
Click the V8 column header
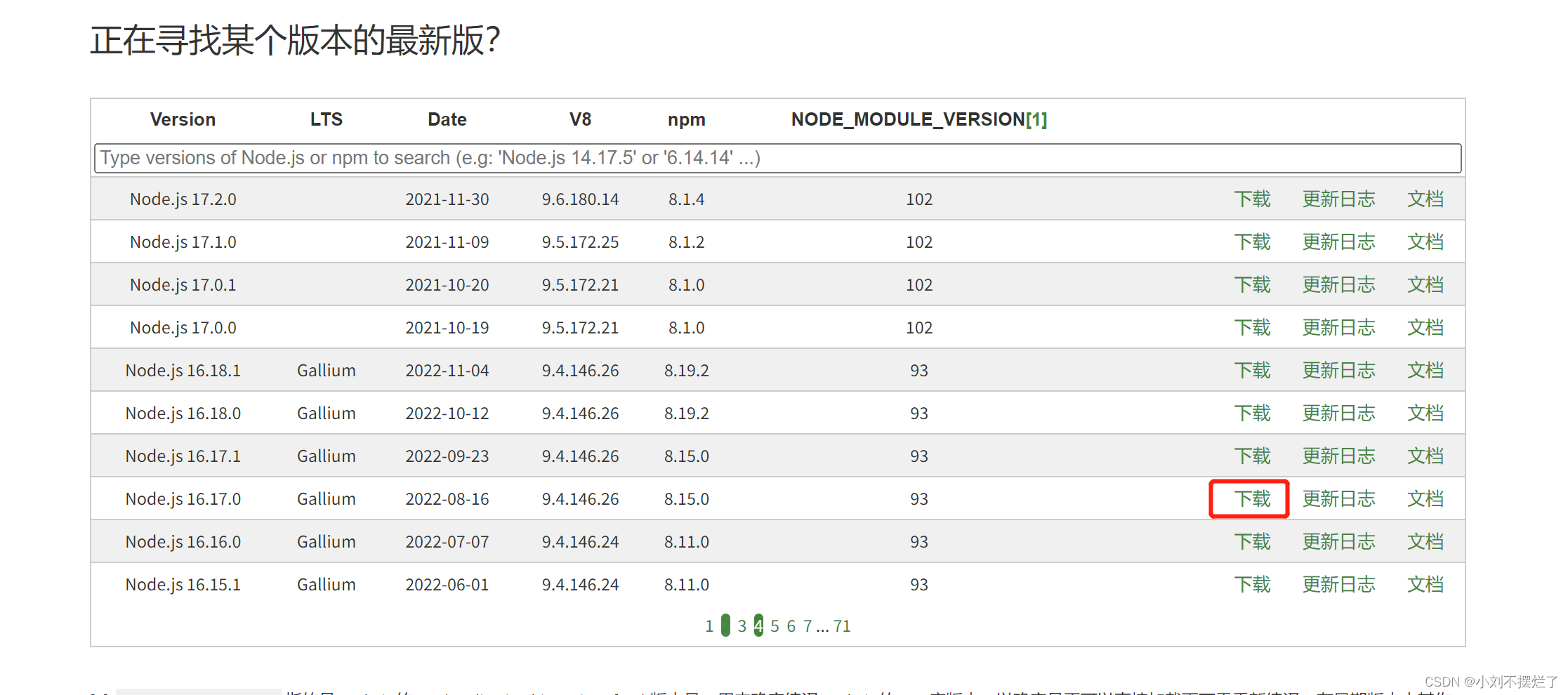580,119
